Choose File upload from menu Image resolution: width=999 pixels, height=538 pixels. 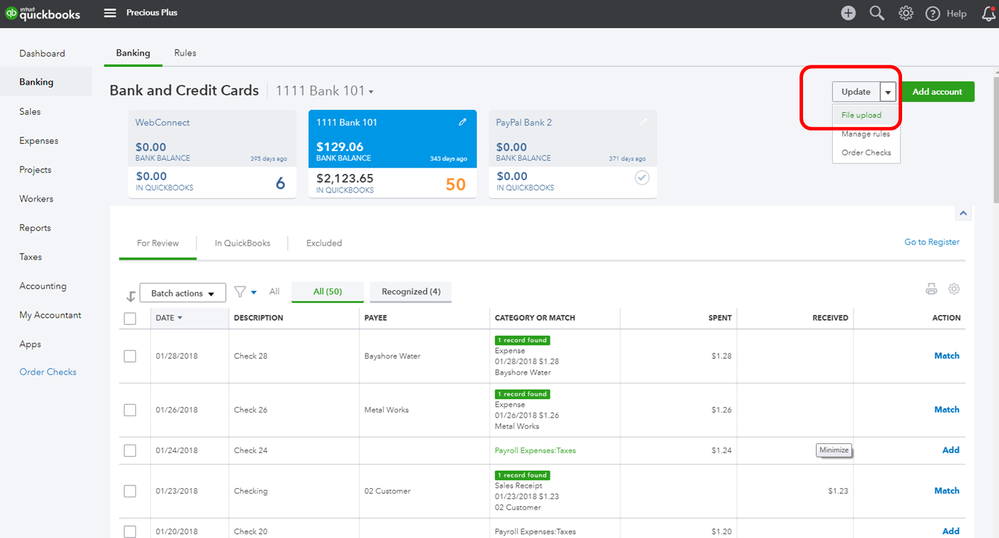(861, 115)
